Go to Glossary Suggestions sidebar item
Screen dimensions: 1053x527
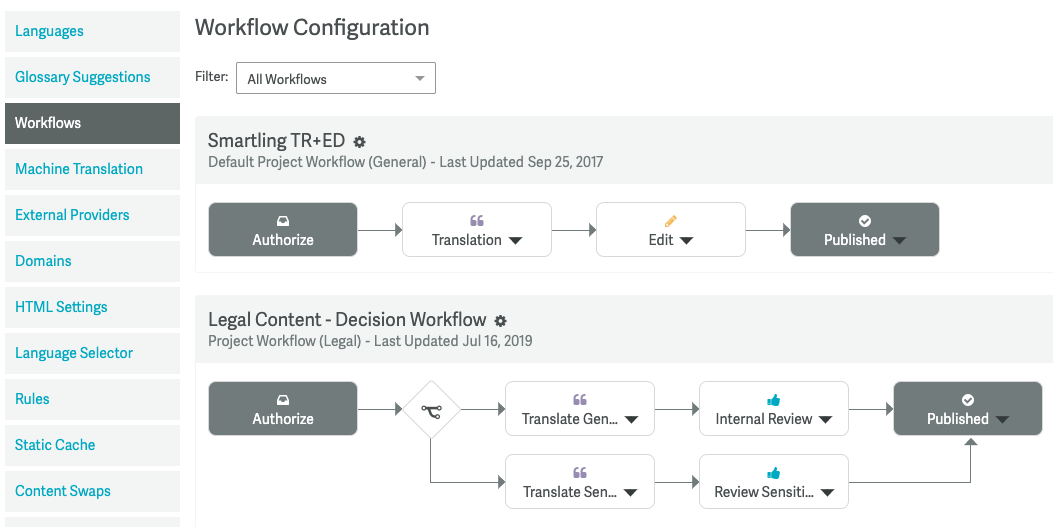pyautogui.click(x=83, y=77)
